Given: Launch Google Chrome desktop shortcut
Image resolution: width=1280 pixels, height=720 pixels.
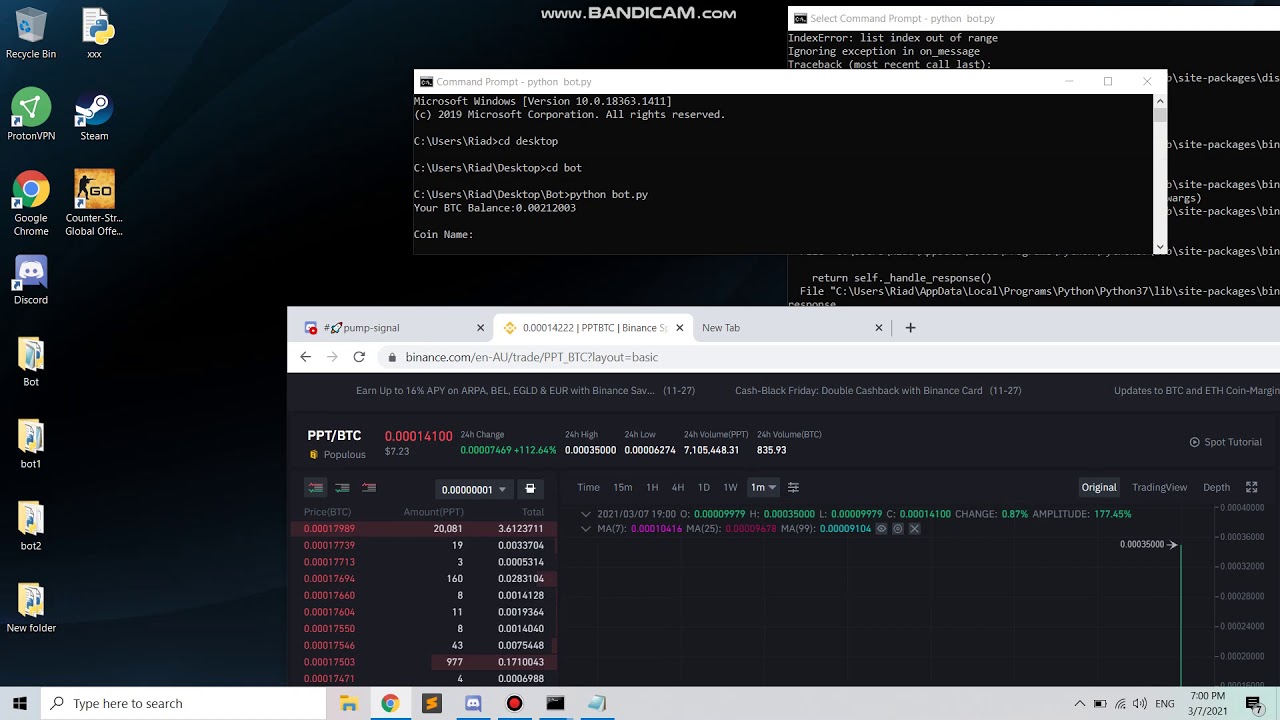Looking at the screenshot, I should [x=31, y=204].
